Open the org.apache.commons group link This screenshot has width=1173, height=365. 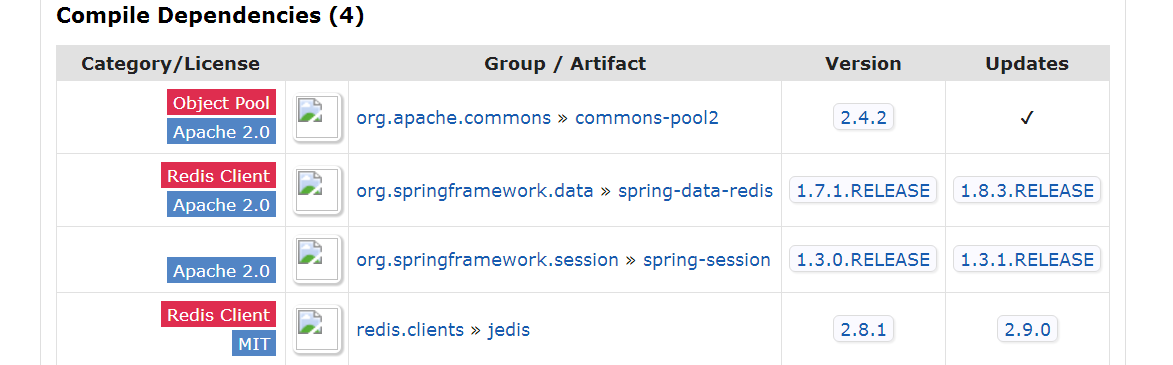pyautogui.click(x=453, y=117)
